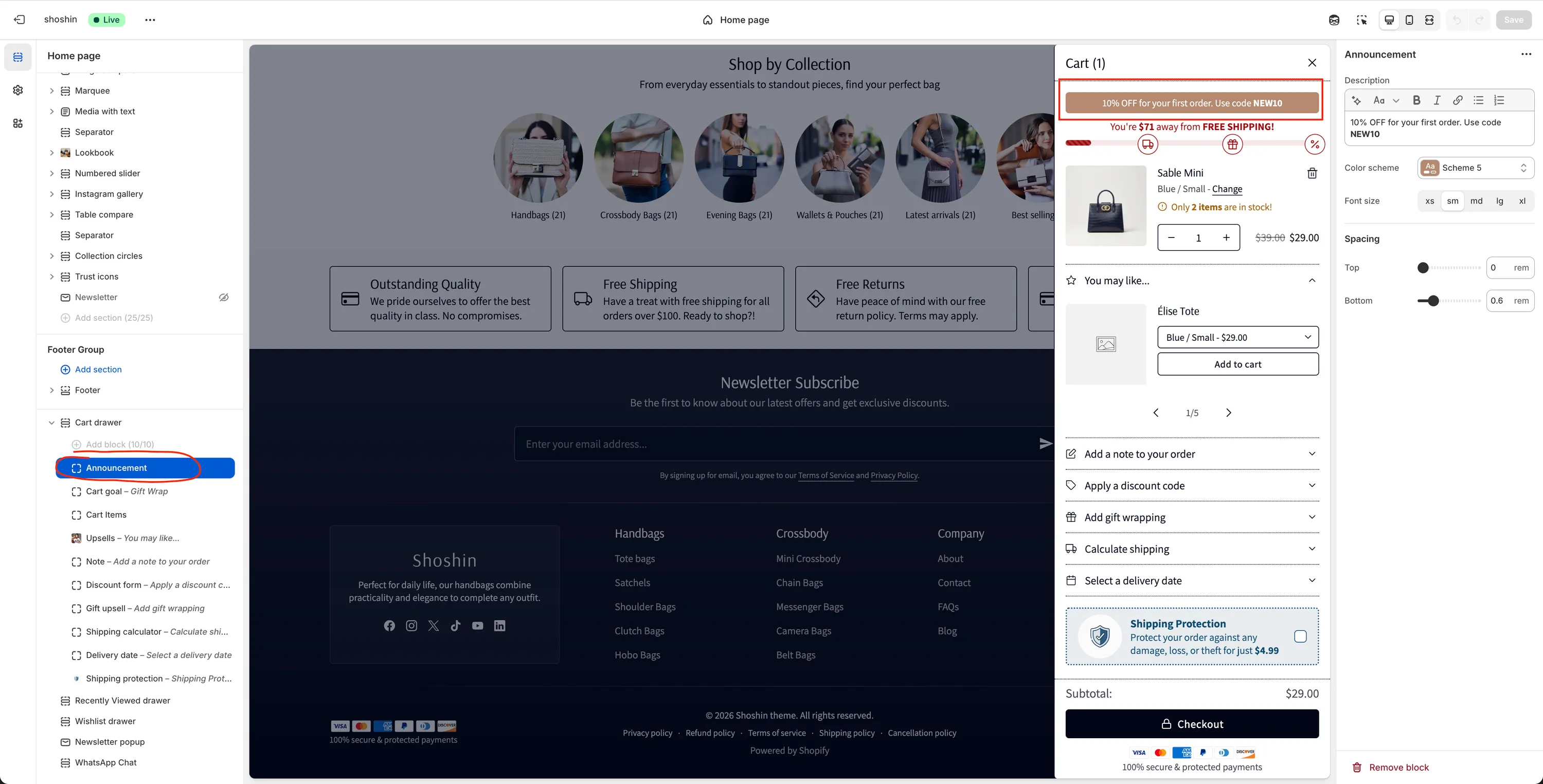Open the Wishlist drawer section

pos(105,721)
